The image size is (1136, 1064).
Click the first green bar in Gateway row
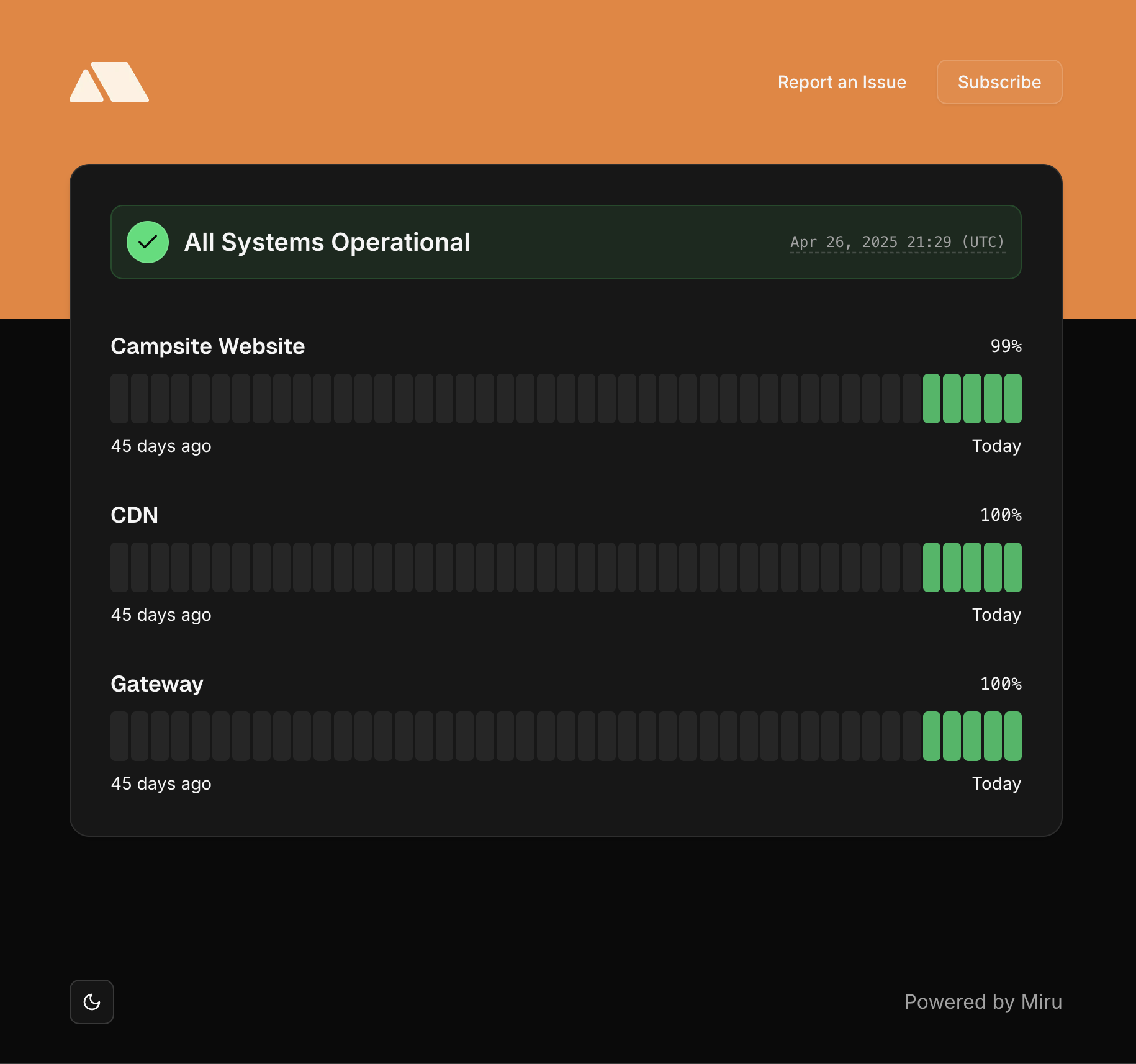932,736
